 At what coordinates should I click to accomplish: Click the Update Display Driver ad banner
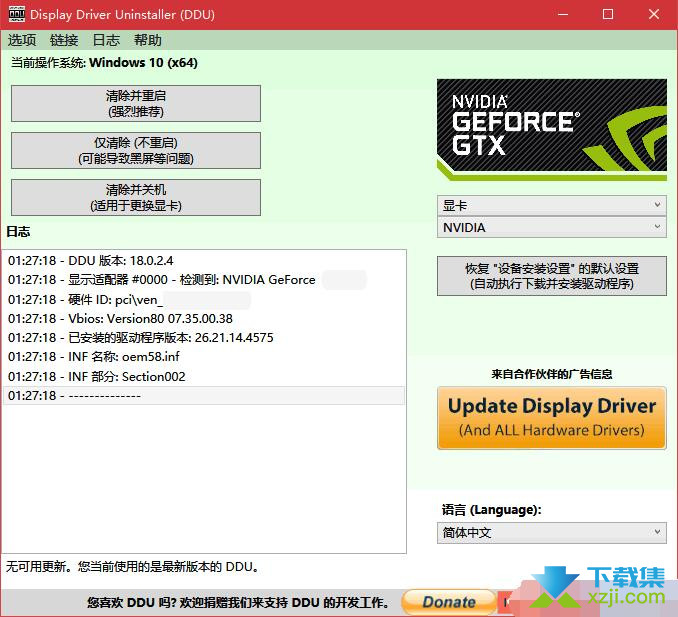[x=552, y=418]
